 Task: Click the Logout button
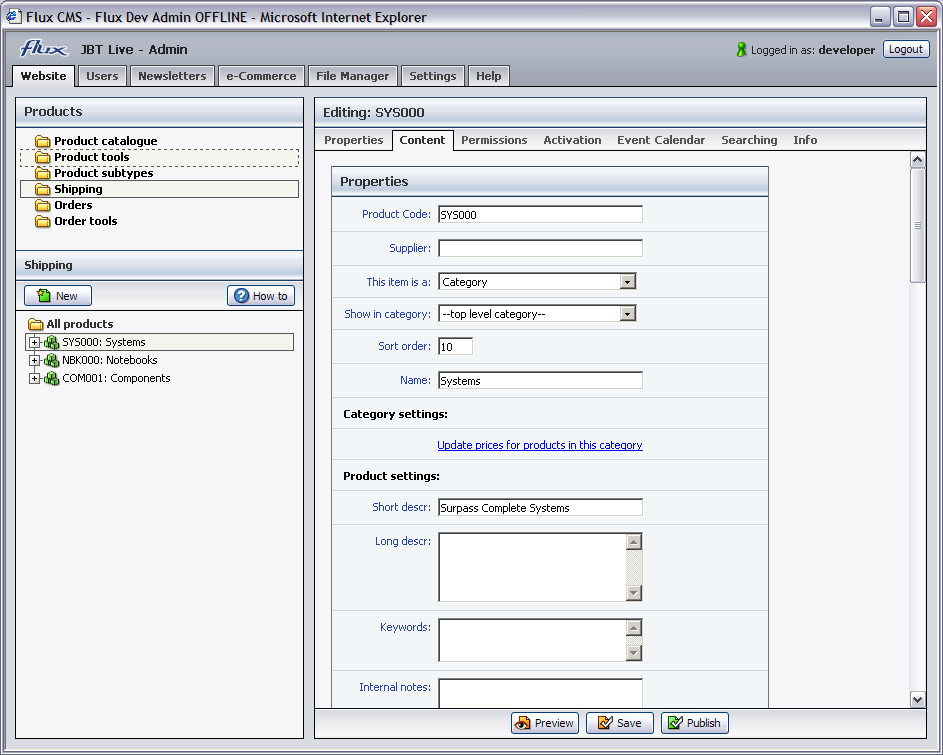coord(906,49)
